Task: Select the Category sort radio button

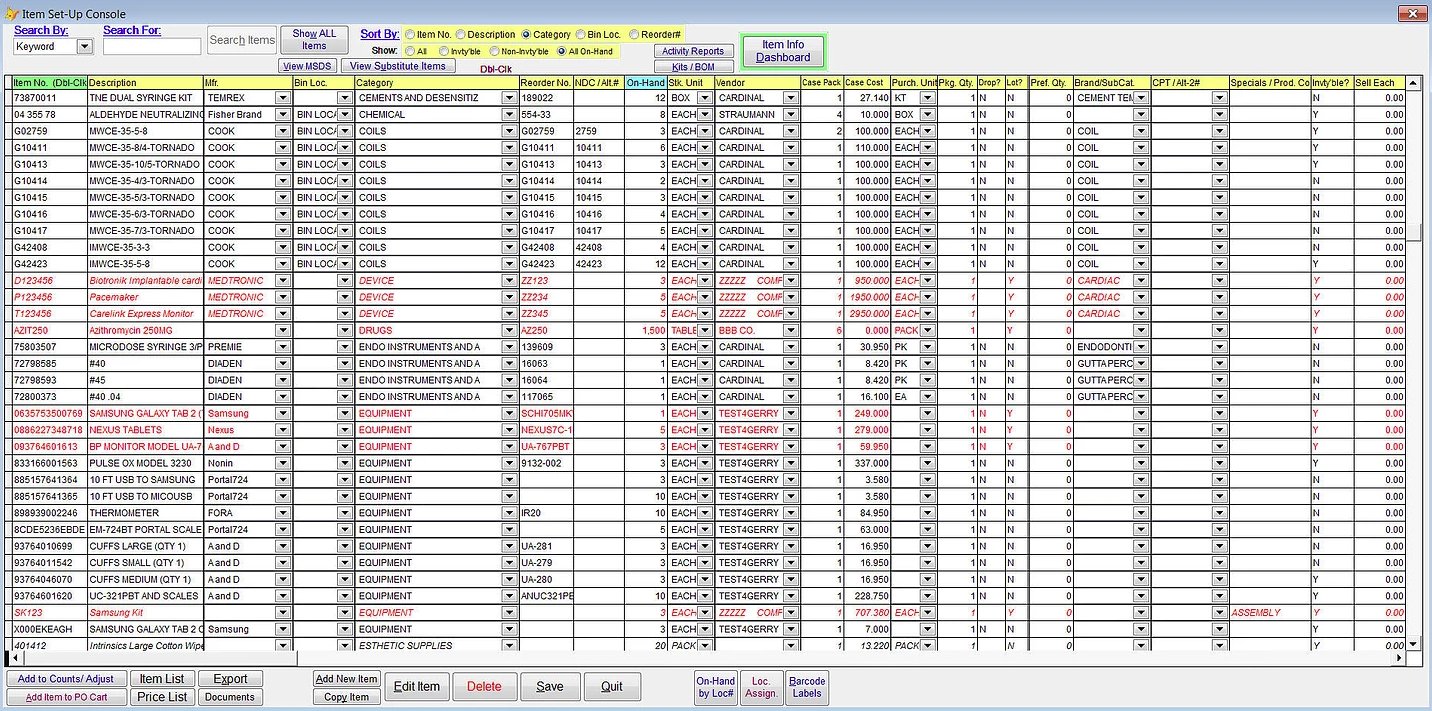Action: tap(527, 34)
